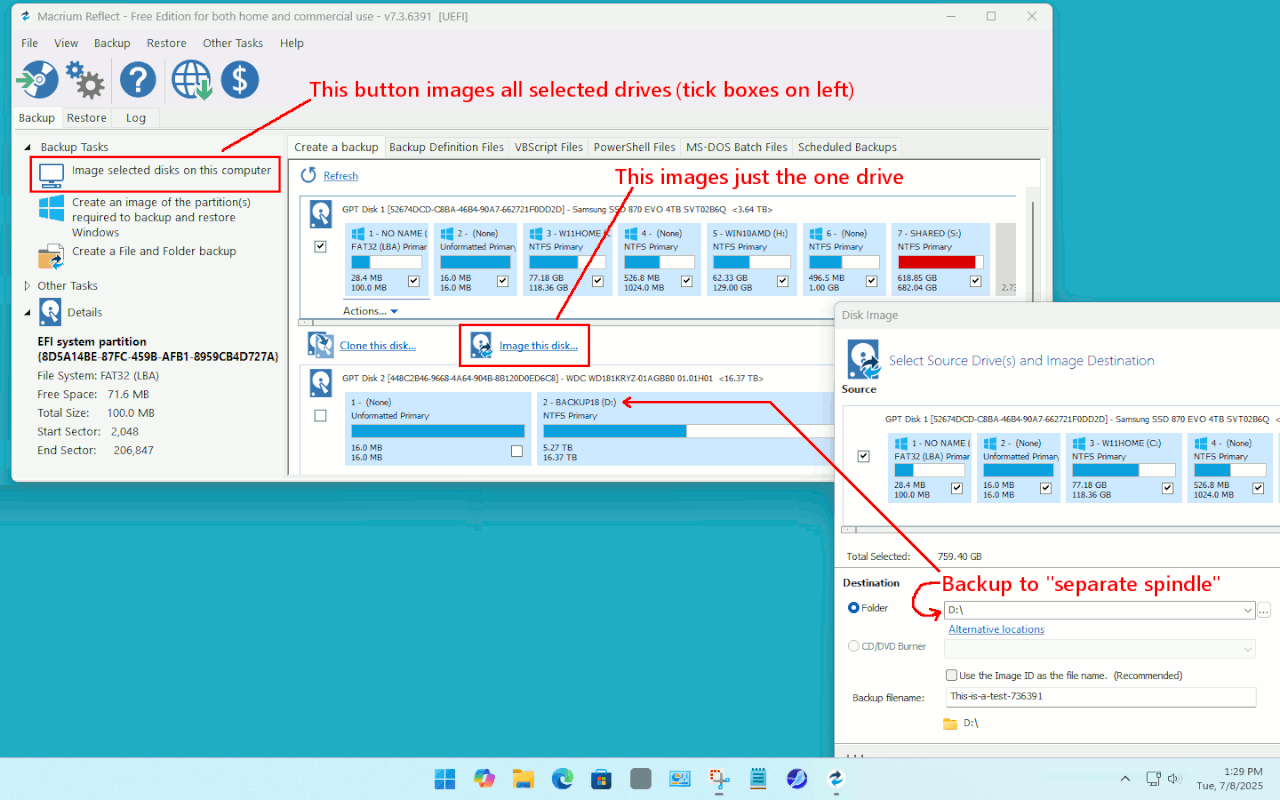
Task: Open Notepad from the taskbar
Action: [x=758, y=778]
